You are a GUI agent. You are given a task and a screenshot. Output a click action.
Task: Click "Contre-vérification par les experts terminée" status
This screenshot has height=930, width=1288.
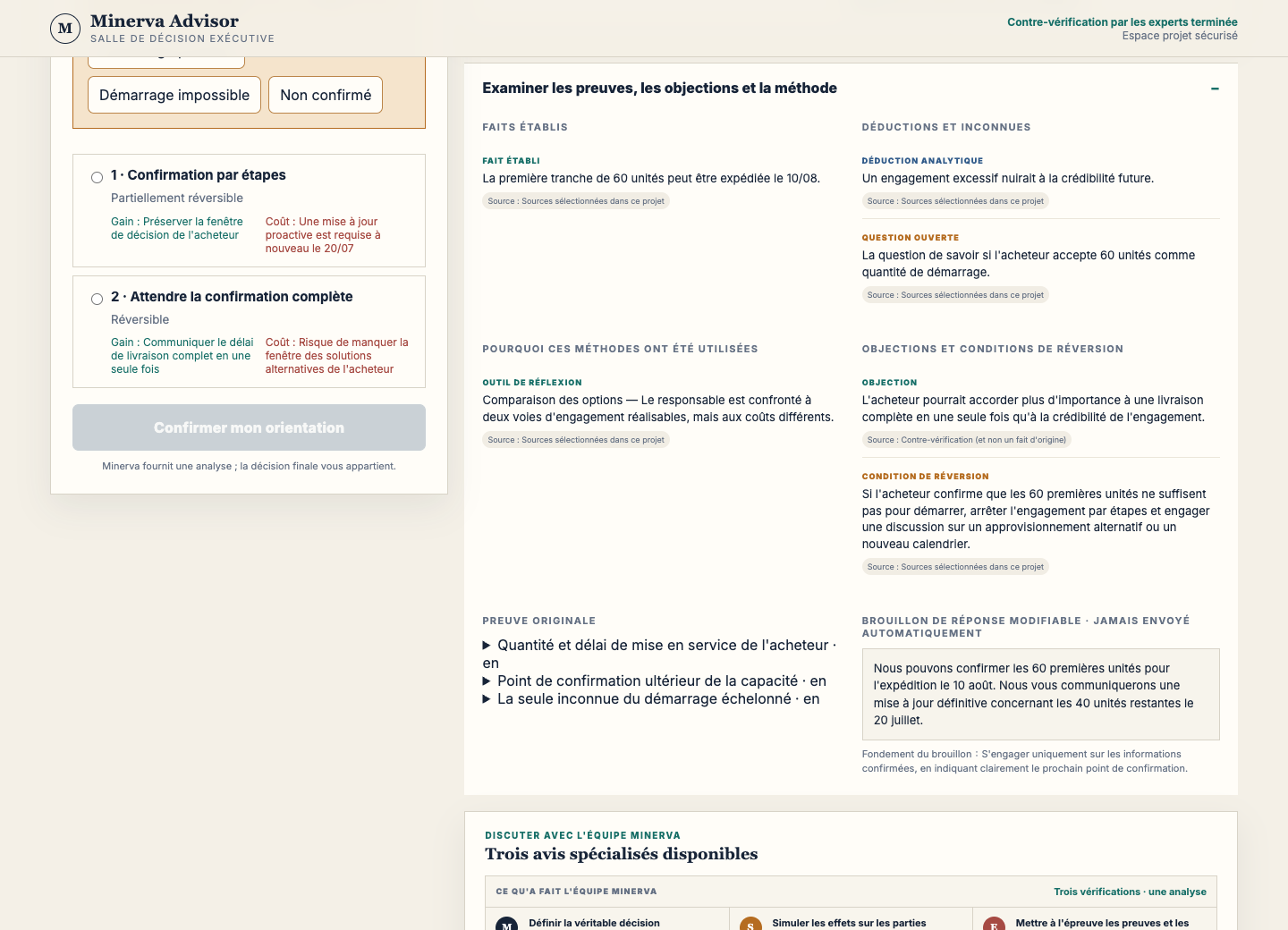pyautogui.click(x=1123, y=22)
